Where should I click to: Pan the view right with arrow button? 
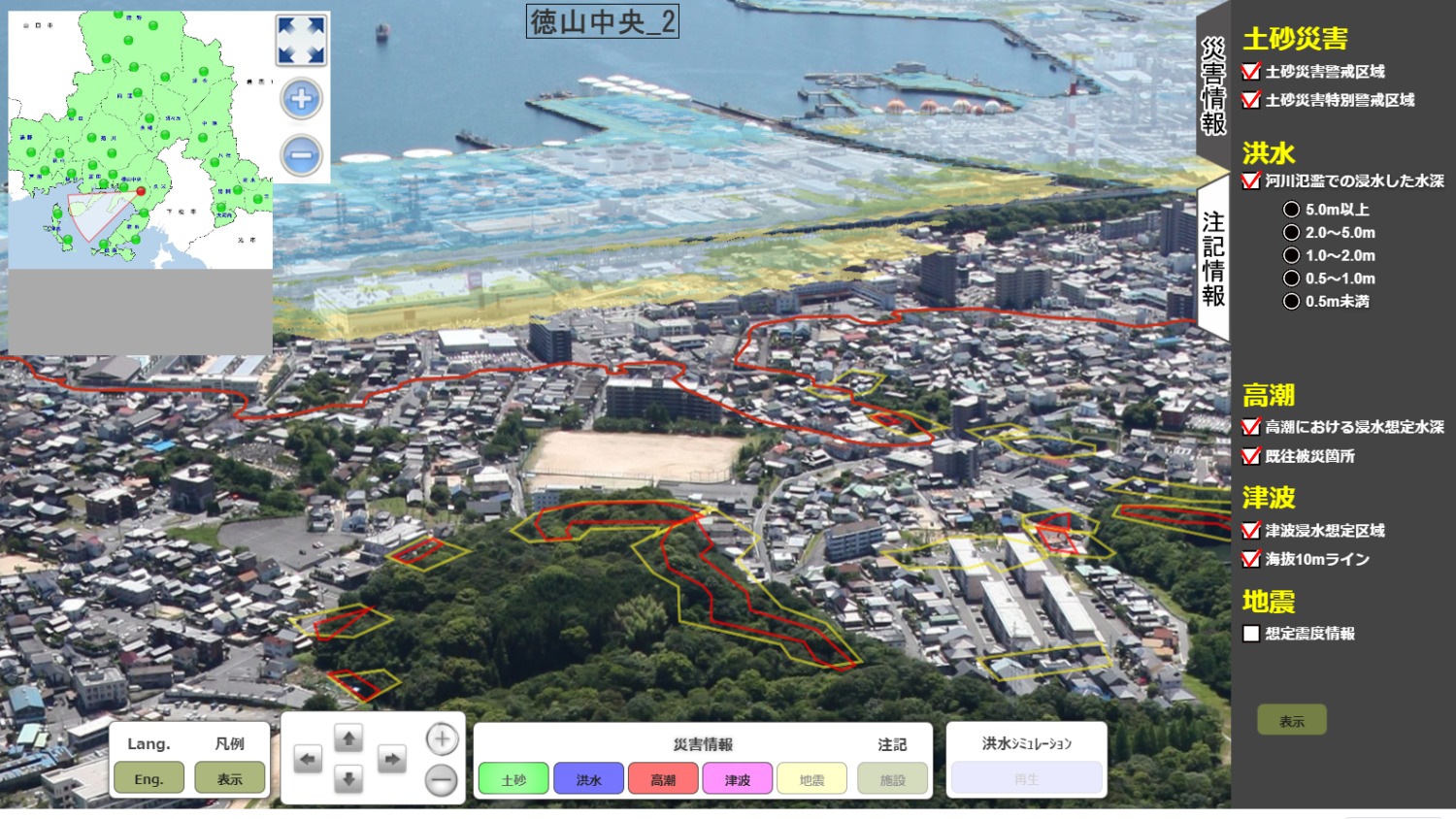click(x=391, y=759)
